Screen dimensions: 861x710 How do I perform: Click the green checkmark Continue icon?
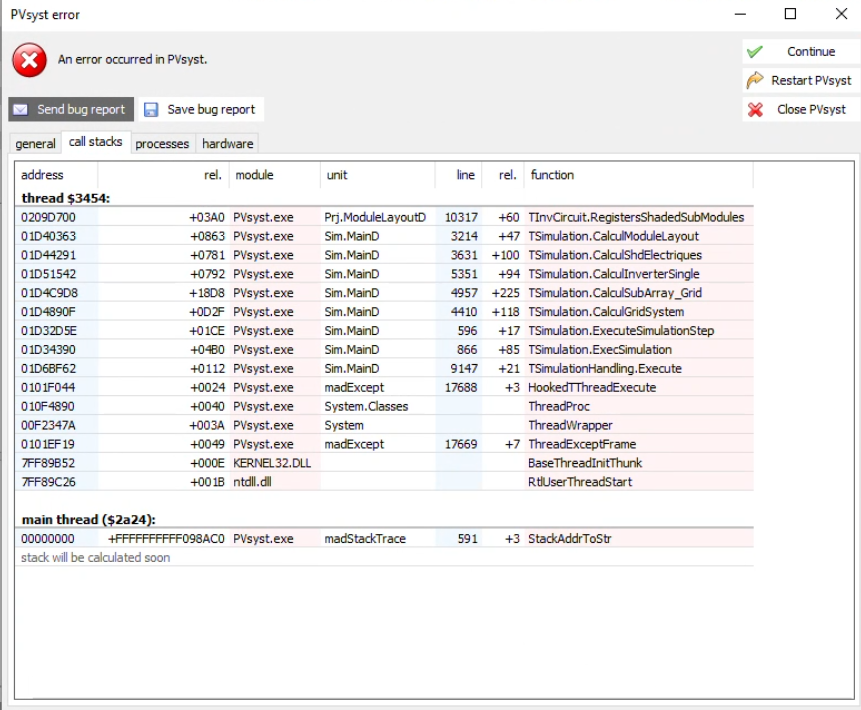754,51
